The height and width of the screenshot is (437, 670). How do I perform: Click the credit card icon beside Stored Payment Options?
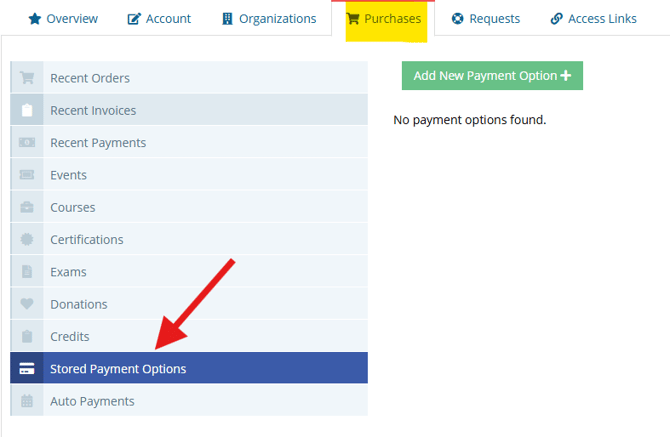coord(27,369)
